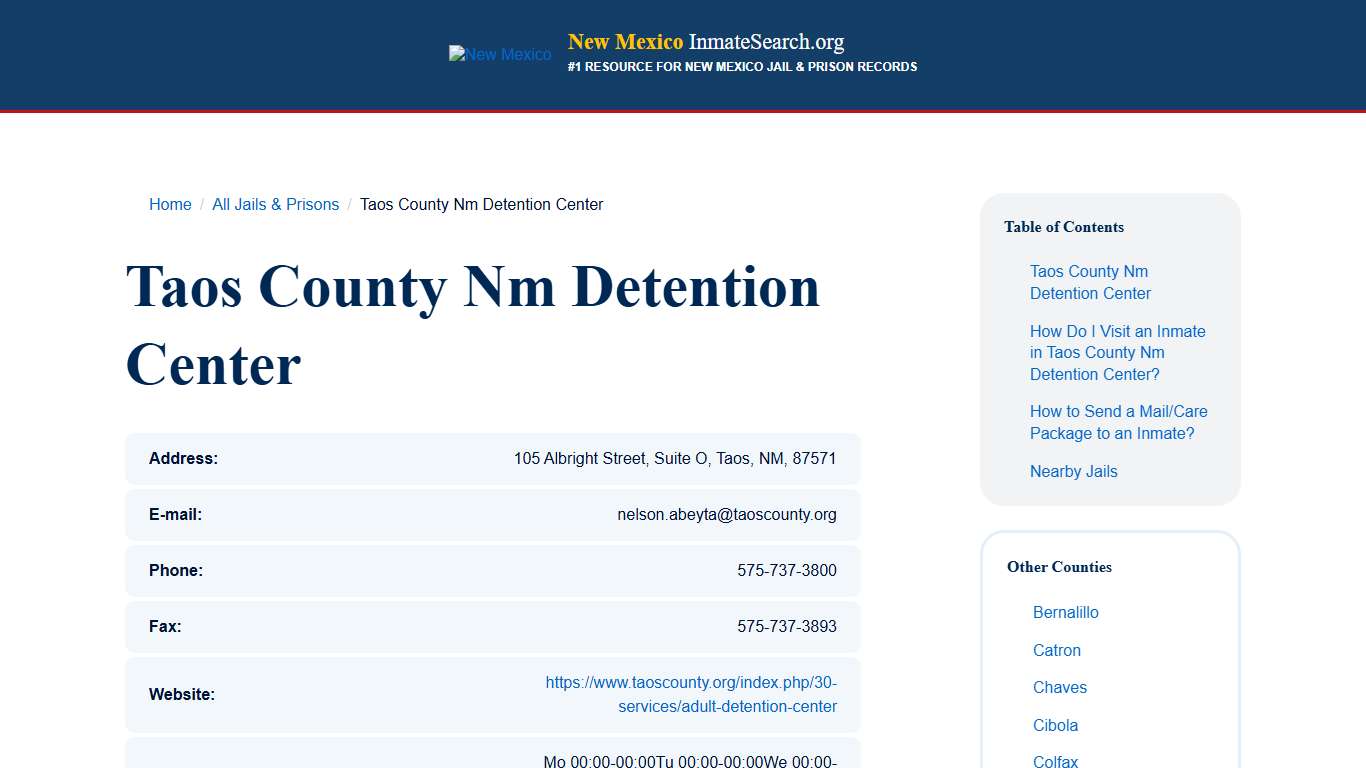
Task: Open Taos County Nm Detention Center contents link
Action: [1090, 282]
